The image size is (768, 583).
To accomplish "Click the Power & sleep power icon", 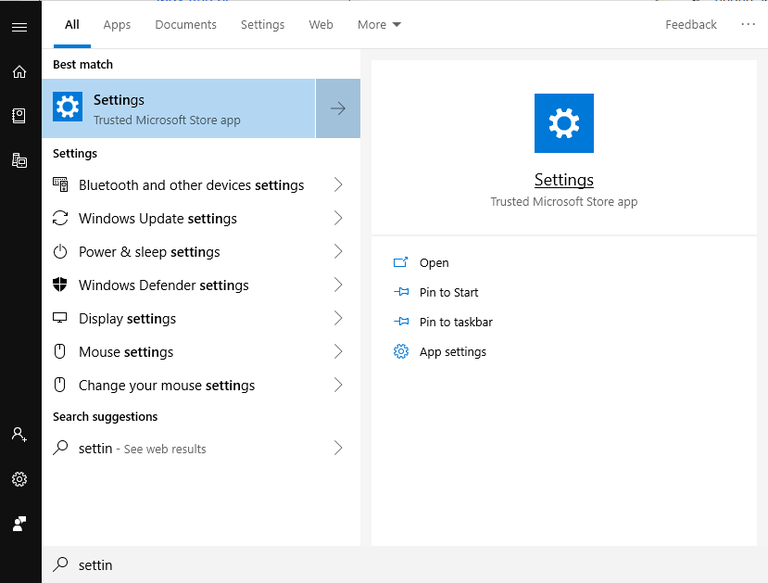I will pyautogui.click(x=60, y=251).
